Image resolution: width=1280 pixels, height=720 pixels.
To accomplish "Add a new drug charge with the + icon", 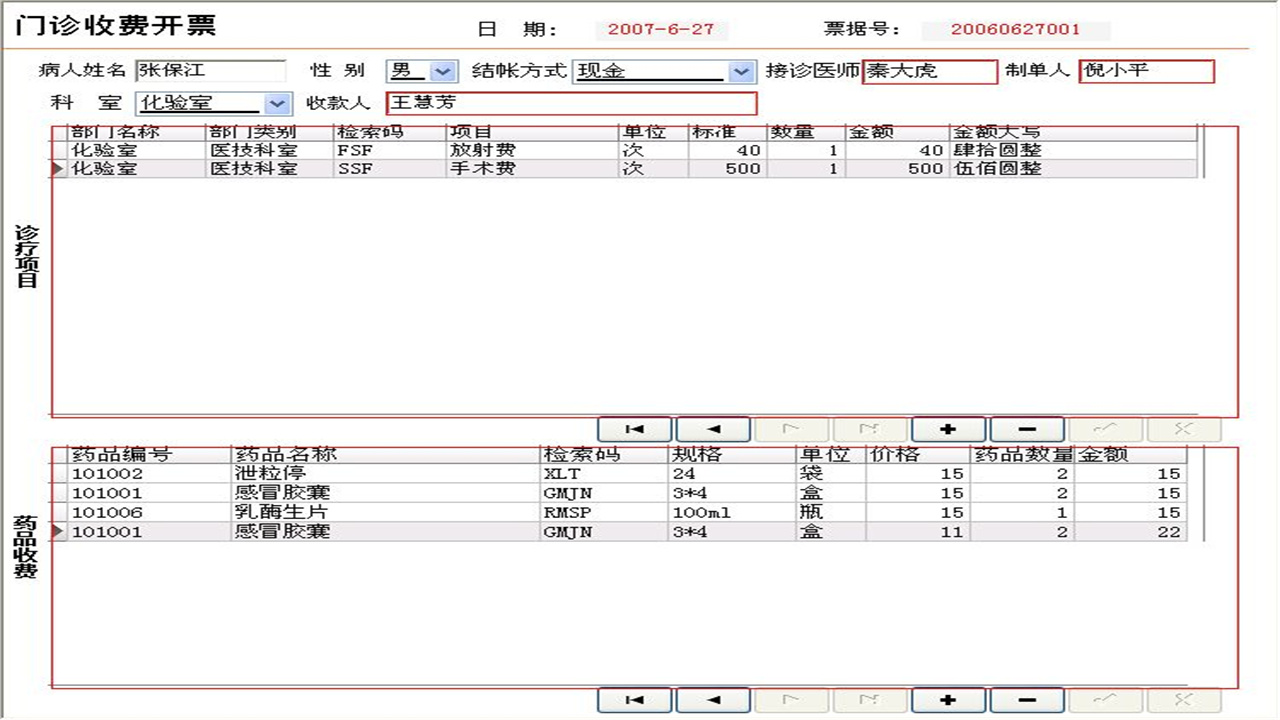I will [948, 700].
